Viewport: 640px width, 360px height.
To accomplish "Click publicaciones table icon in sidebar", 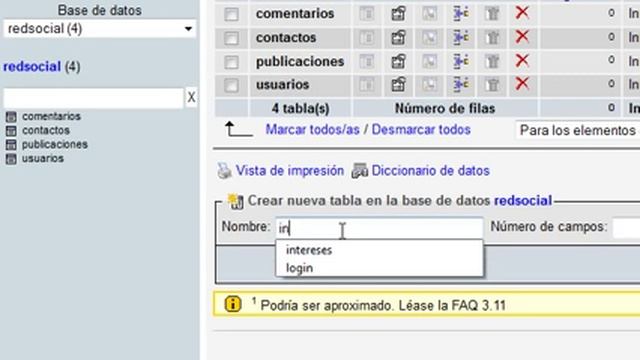I will tap(11, 145).
